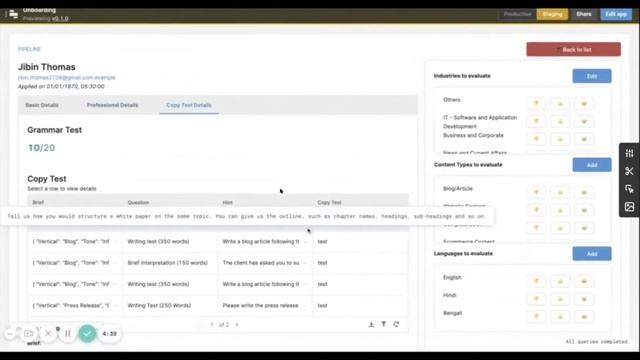Click first rating icon in Bengali row
The height and width of the screenshot is (360, 640).
pyautogui.click(x=536, y=317)
